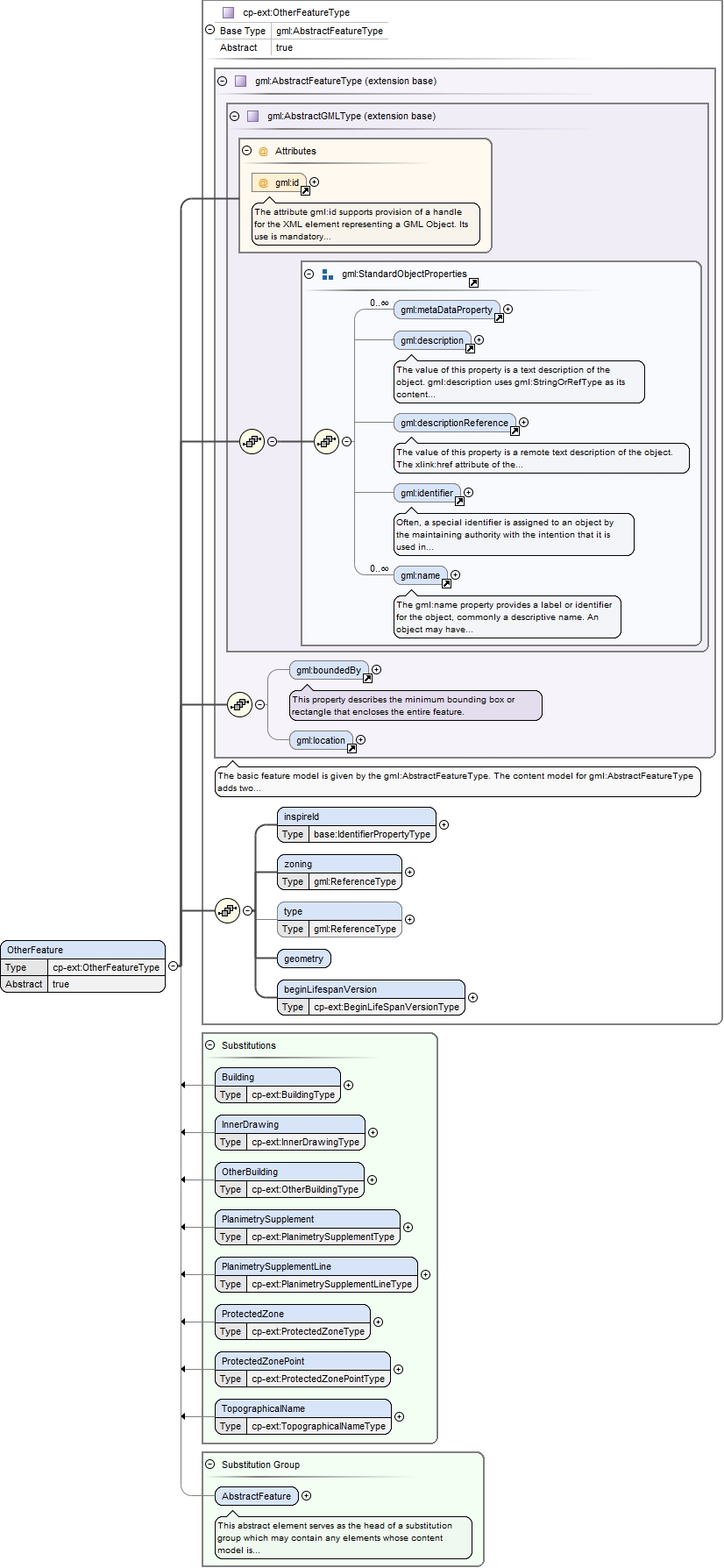Click gml:boundedBy reference arrow icon
The width and height of the screenshot is (724, 1568).
tap(368, 679)
